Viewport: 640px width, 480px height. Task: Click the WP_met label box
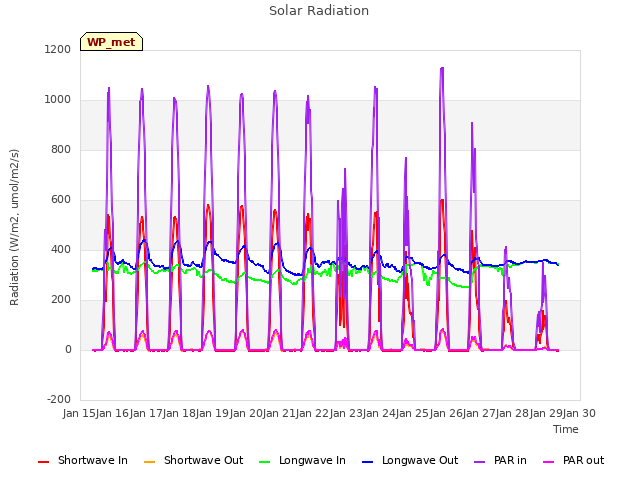(x=111, y=42)
